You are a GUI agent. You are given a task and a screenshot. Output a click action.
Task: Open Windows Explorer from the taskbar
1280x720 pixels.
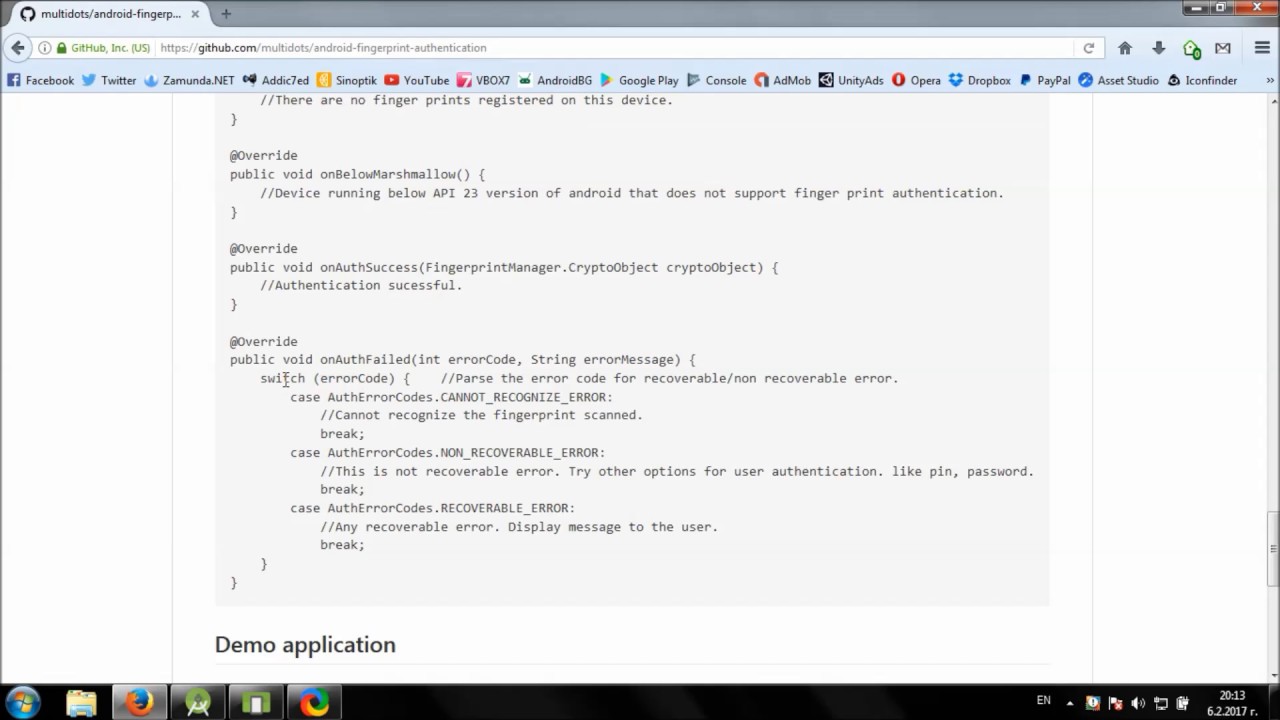[x=81, y=703]
